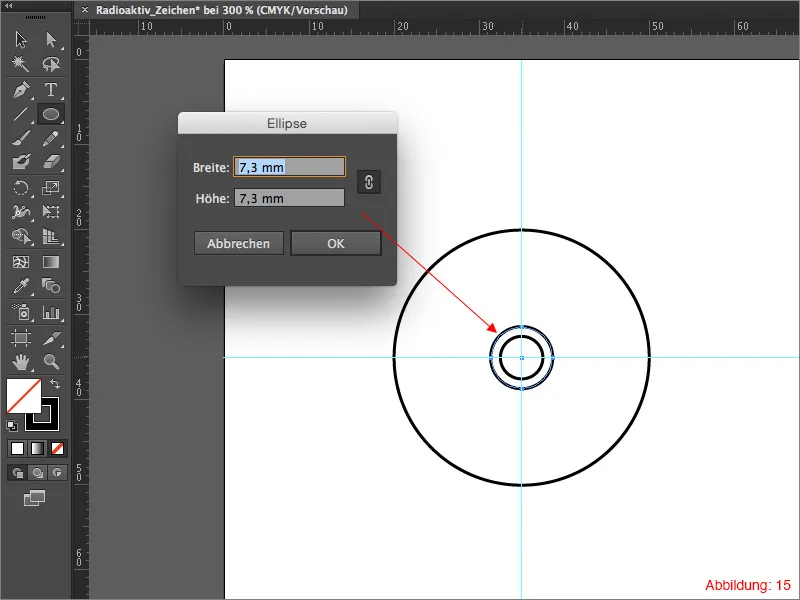This screenshot has height=600, width=800.
Task: Select the Warp tool
Action: [x=21, y=212]
